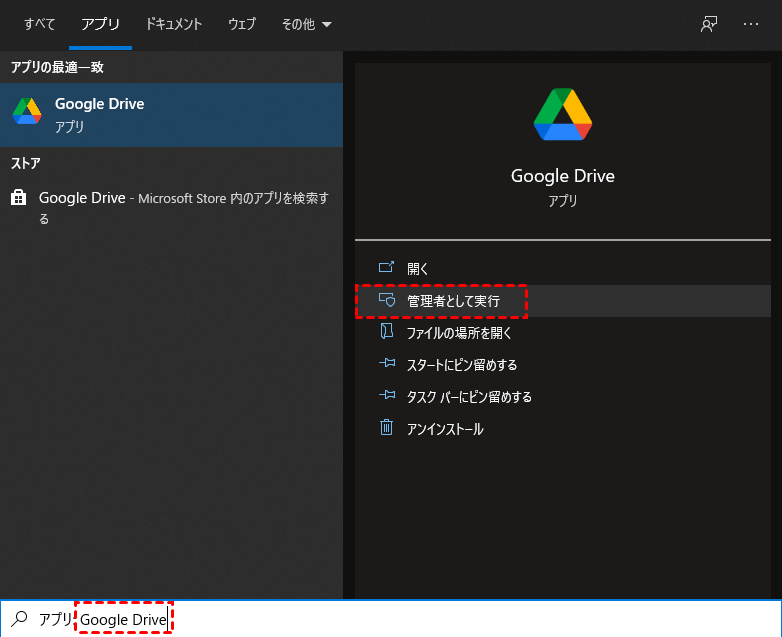Click the pin icon beside タスク バーにピン留めする
The image size is (782, 637).
click(387, 395)
